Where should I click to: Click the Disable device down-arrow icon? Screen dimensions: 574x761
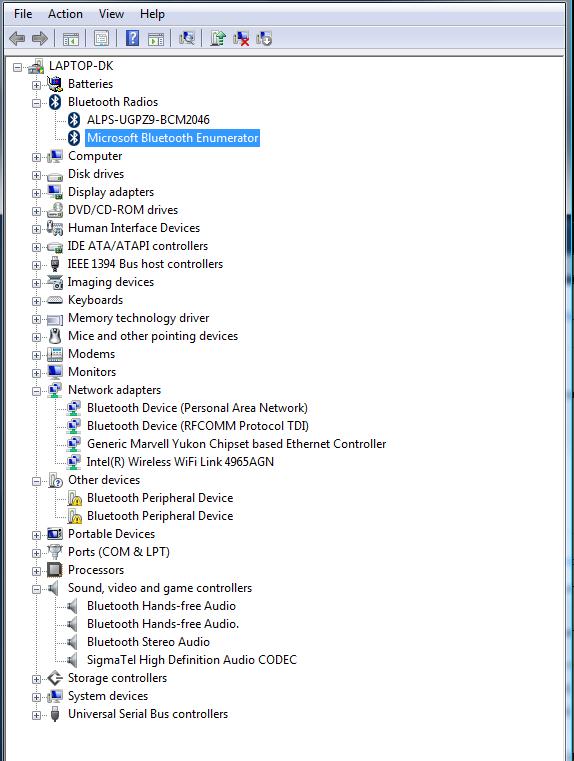pos(264,38)
